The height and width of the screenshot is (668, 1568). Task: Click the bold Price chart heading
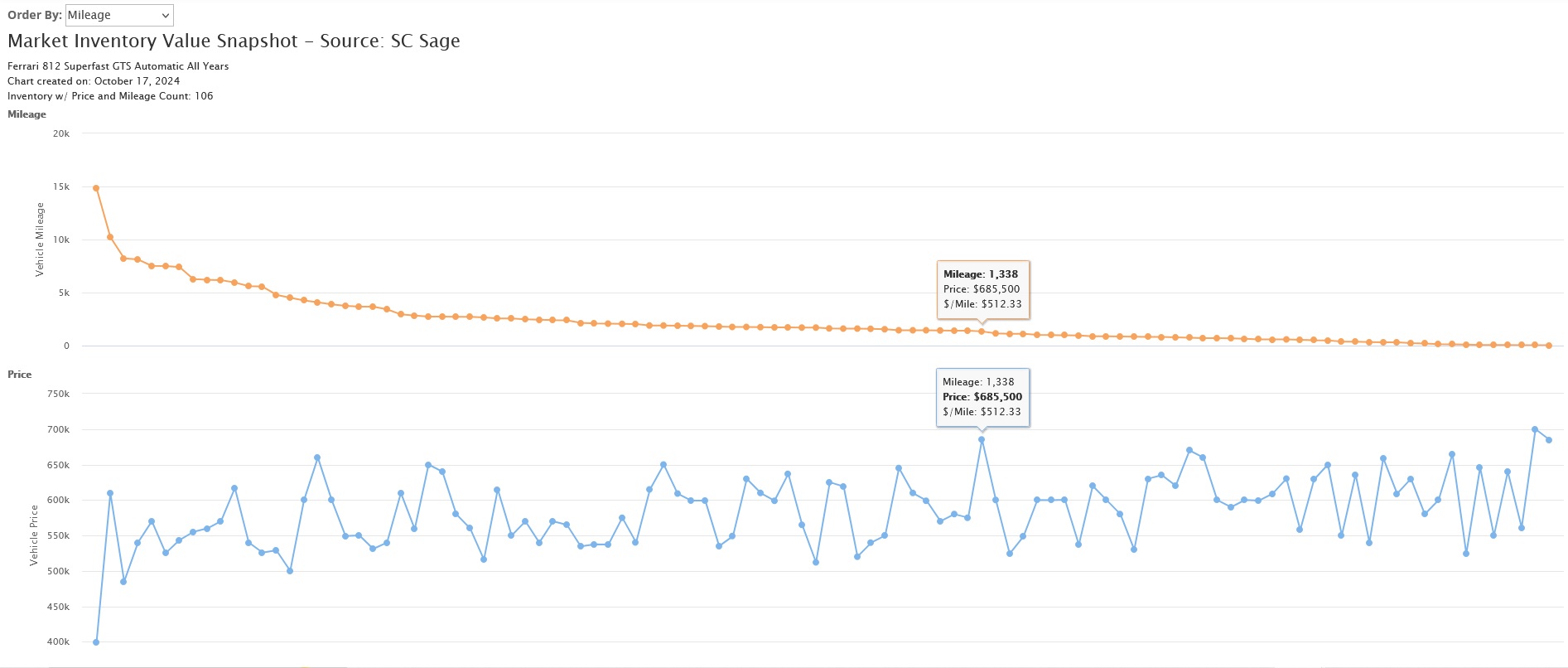tap(20, 375)
